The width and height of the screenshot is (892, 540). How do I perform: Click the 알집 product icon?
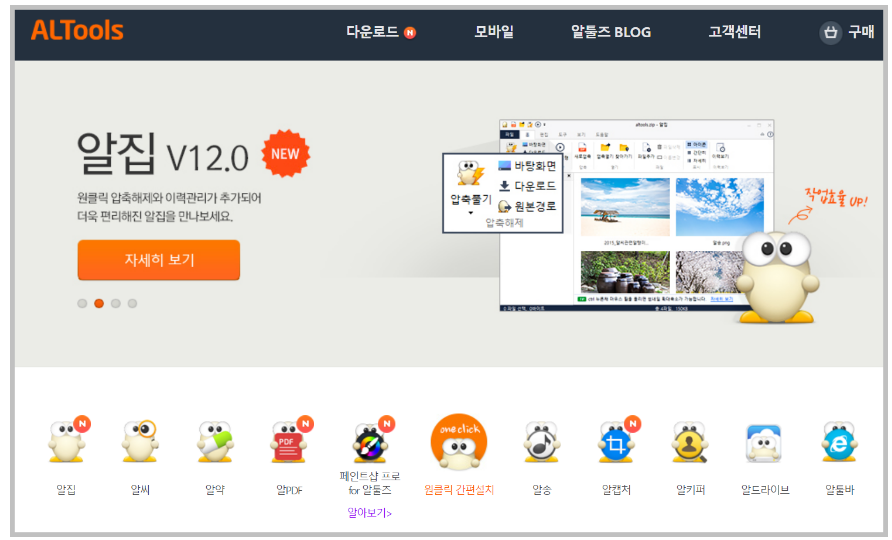click(68, 441)
